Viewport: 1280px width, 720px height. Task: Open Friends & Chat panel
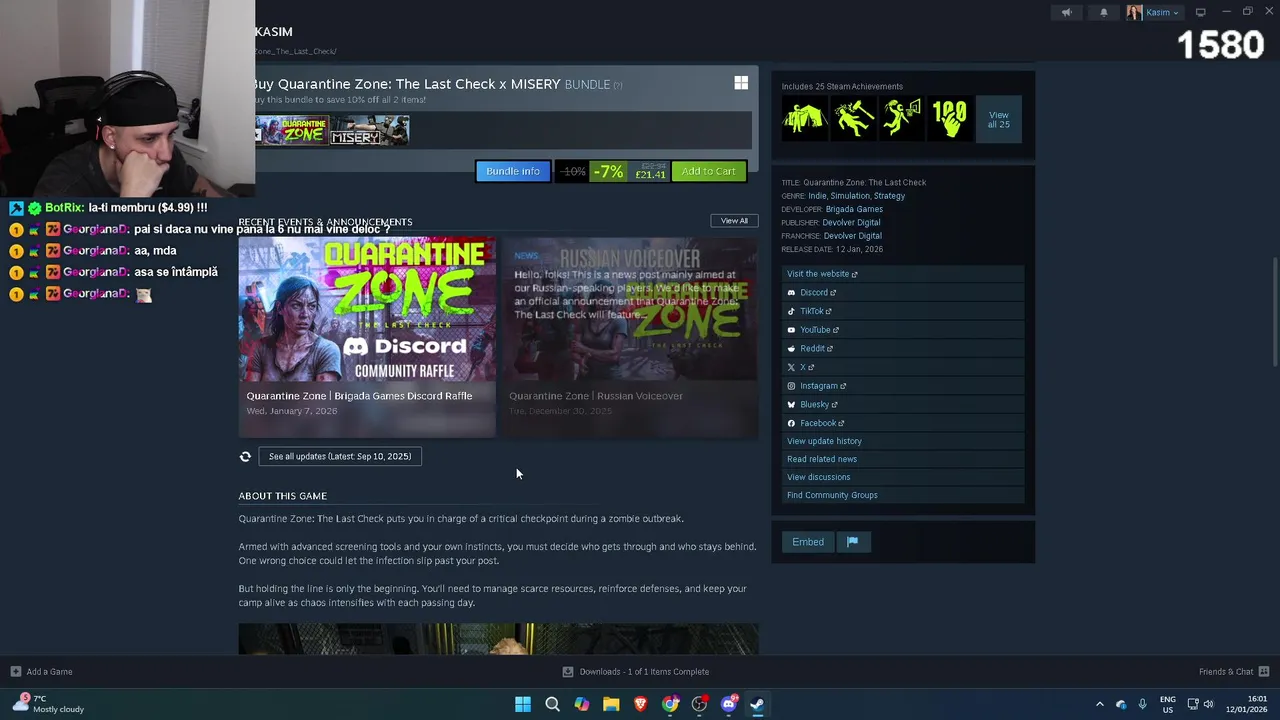(1234, 672)
